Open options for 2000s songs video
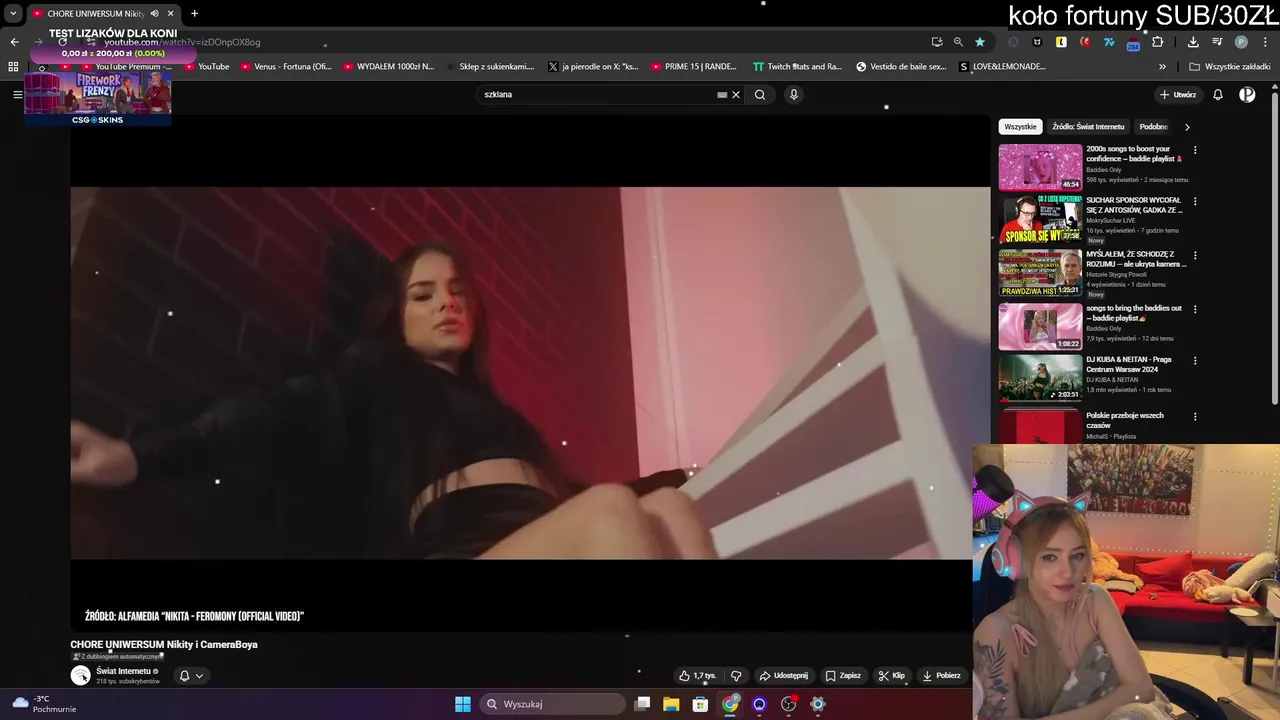Screen dimensions: 1280x720 1195,151
